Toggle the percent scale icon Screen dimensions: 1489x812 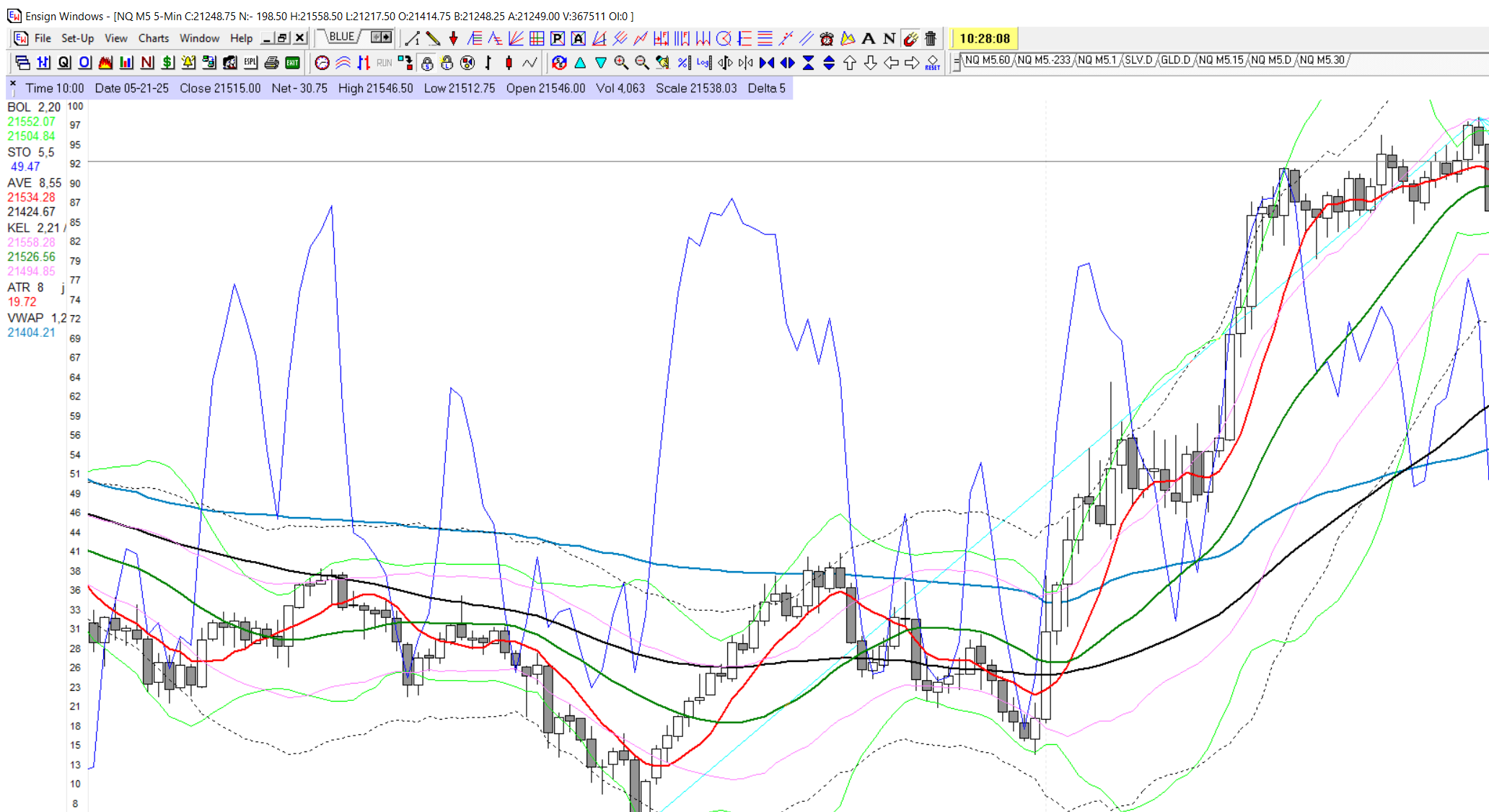click(x=684, y=63)
